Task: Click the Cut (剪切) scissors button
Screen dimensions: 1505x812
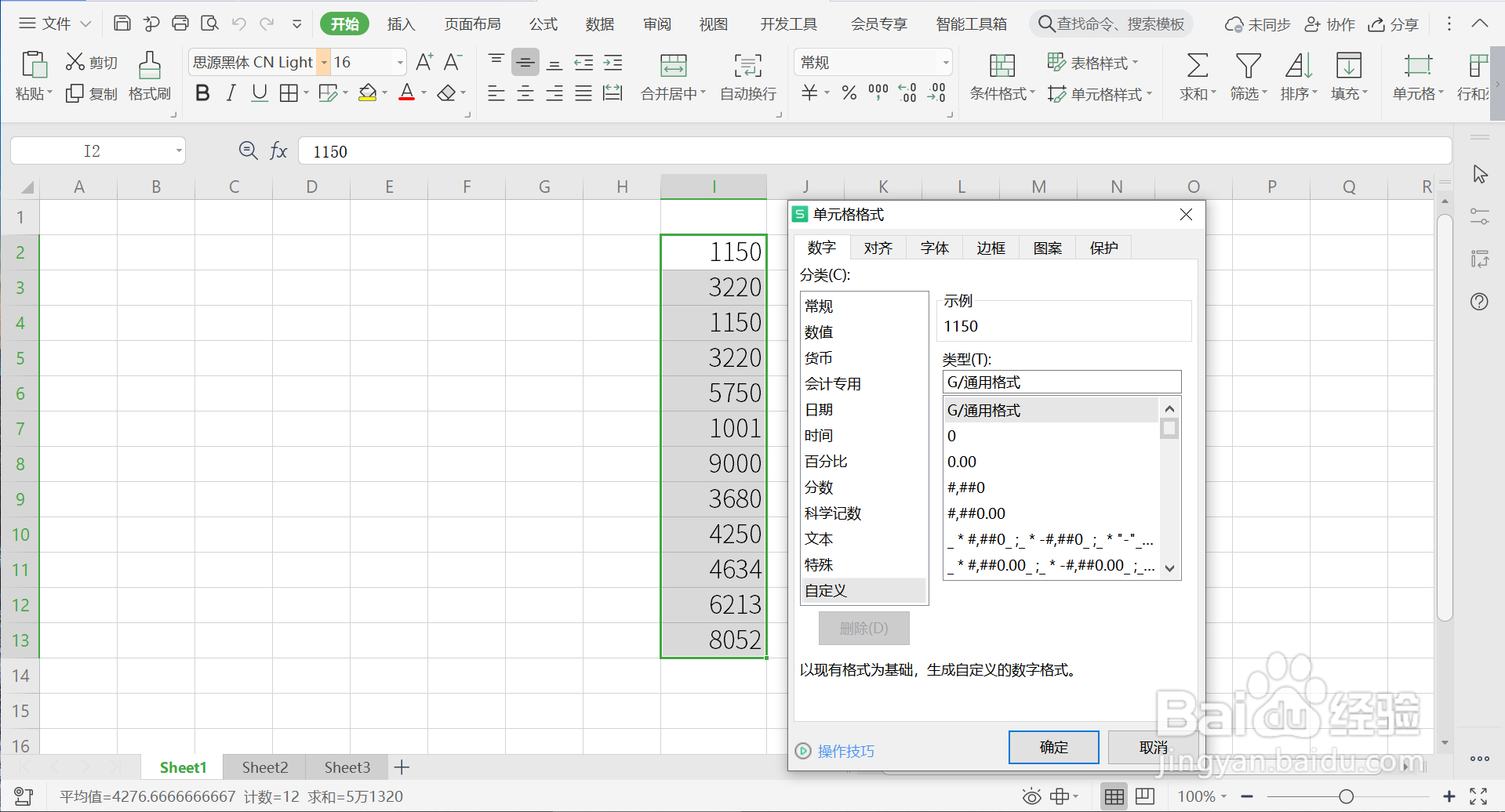Action: click(x=91, y=62)
